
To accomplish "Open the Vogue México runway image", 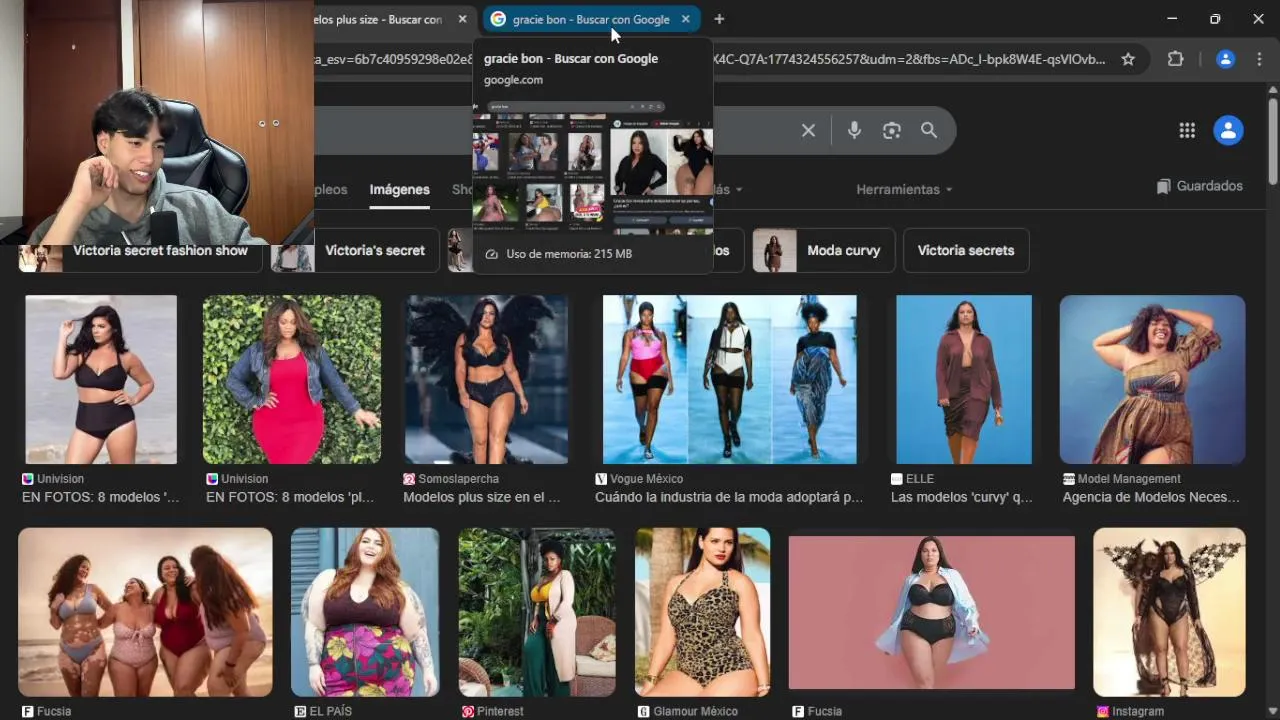I will pyautogui.click(x=729, y=379).
